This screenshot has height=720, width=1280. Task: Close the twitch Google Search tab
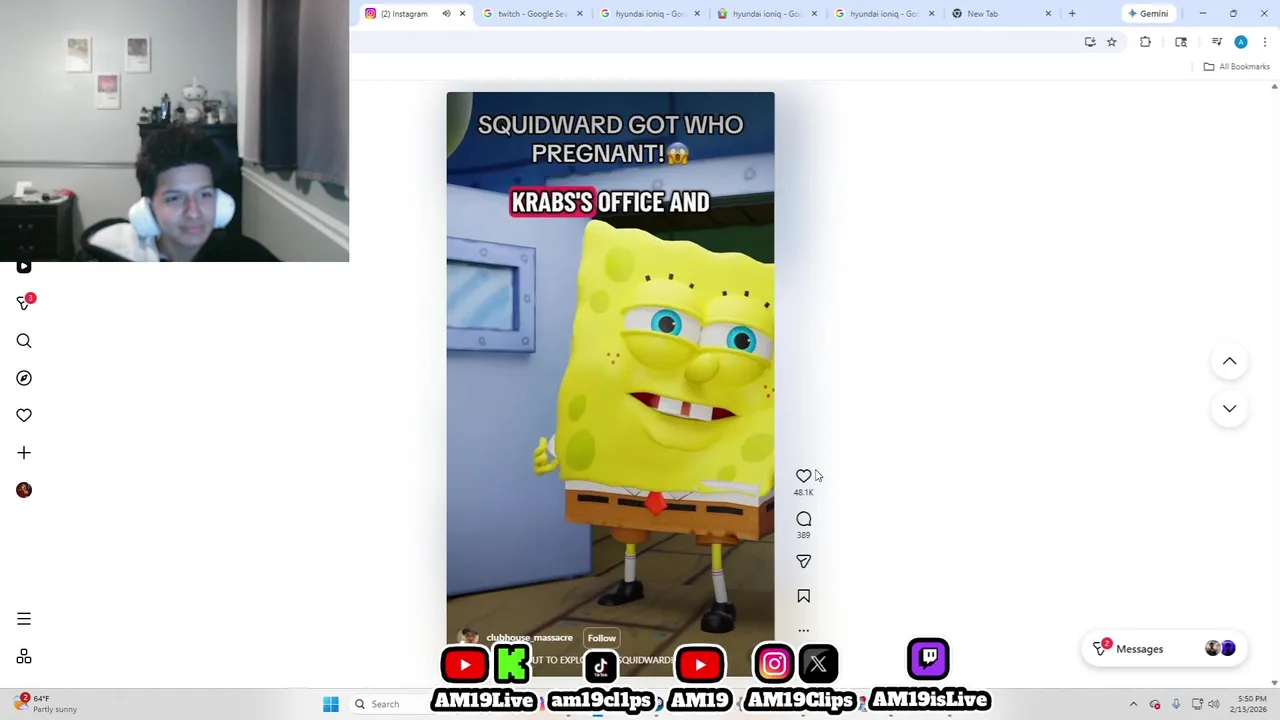pyautogui.click(x=579, y=14)
